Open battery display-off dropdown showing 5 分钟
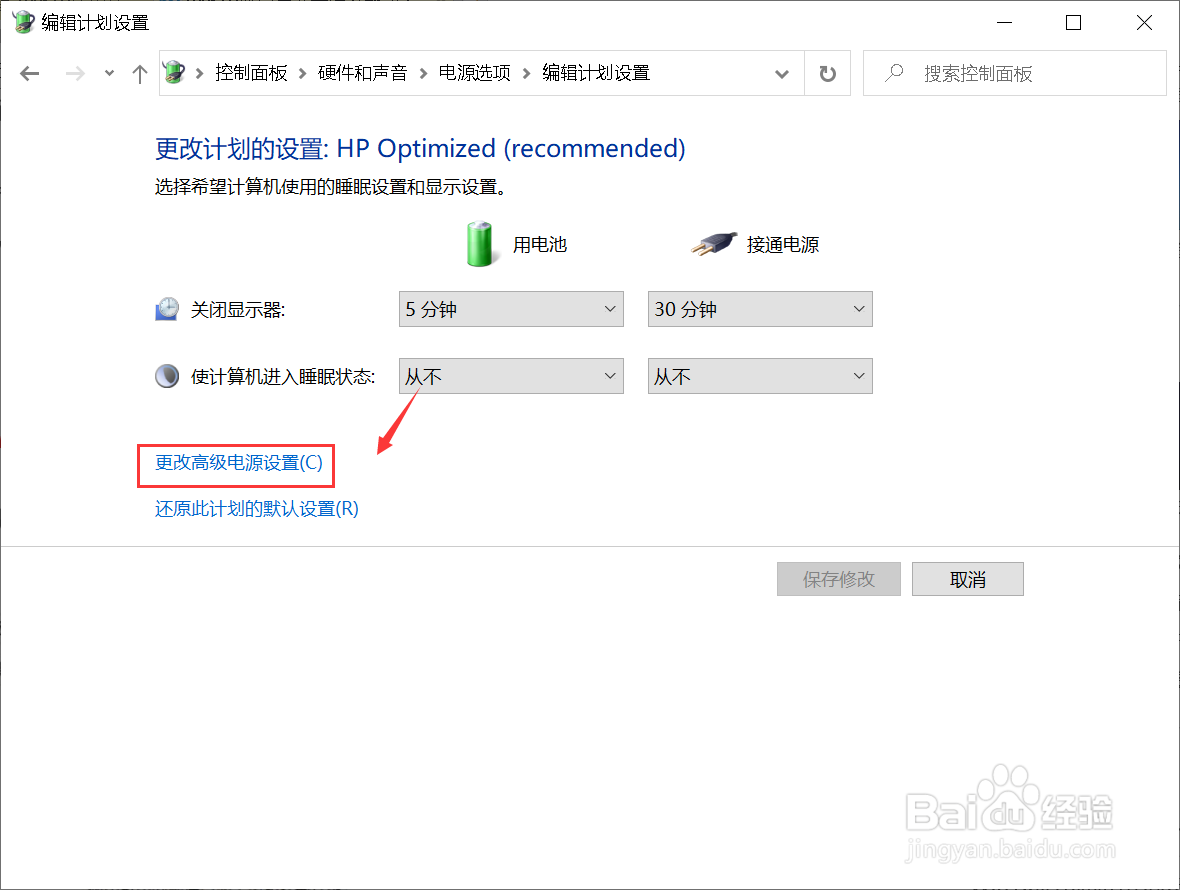 511,309
